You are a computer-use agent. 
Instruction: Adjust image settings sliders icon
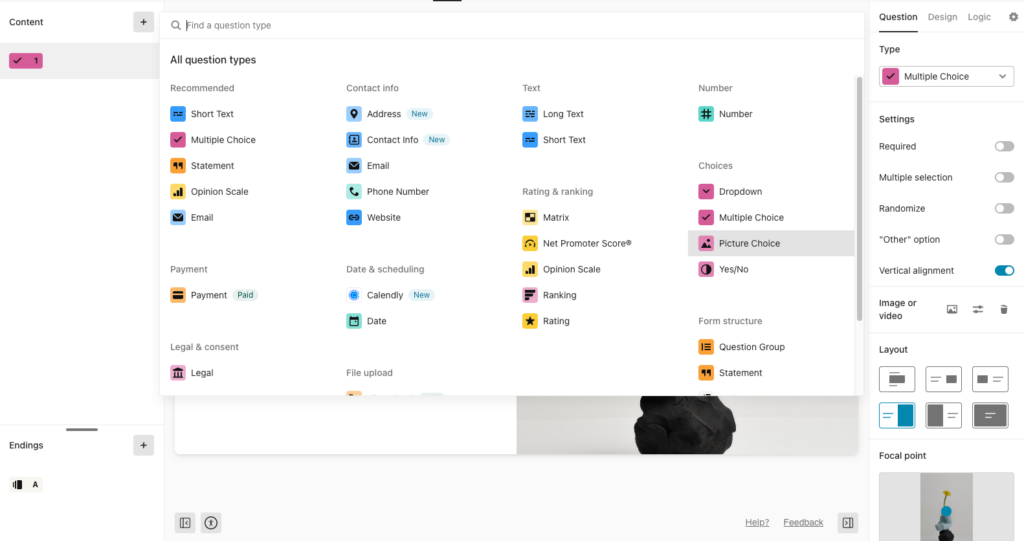coord(978,310)
